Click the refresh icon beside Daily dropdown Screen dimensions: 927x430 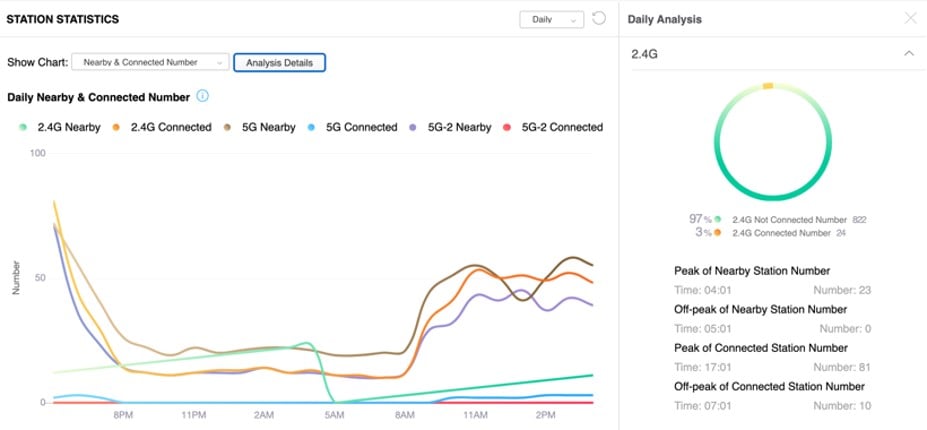point(599,18)
